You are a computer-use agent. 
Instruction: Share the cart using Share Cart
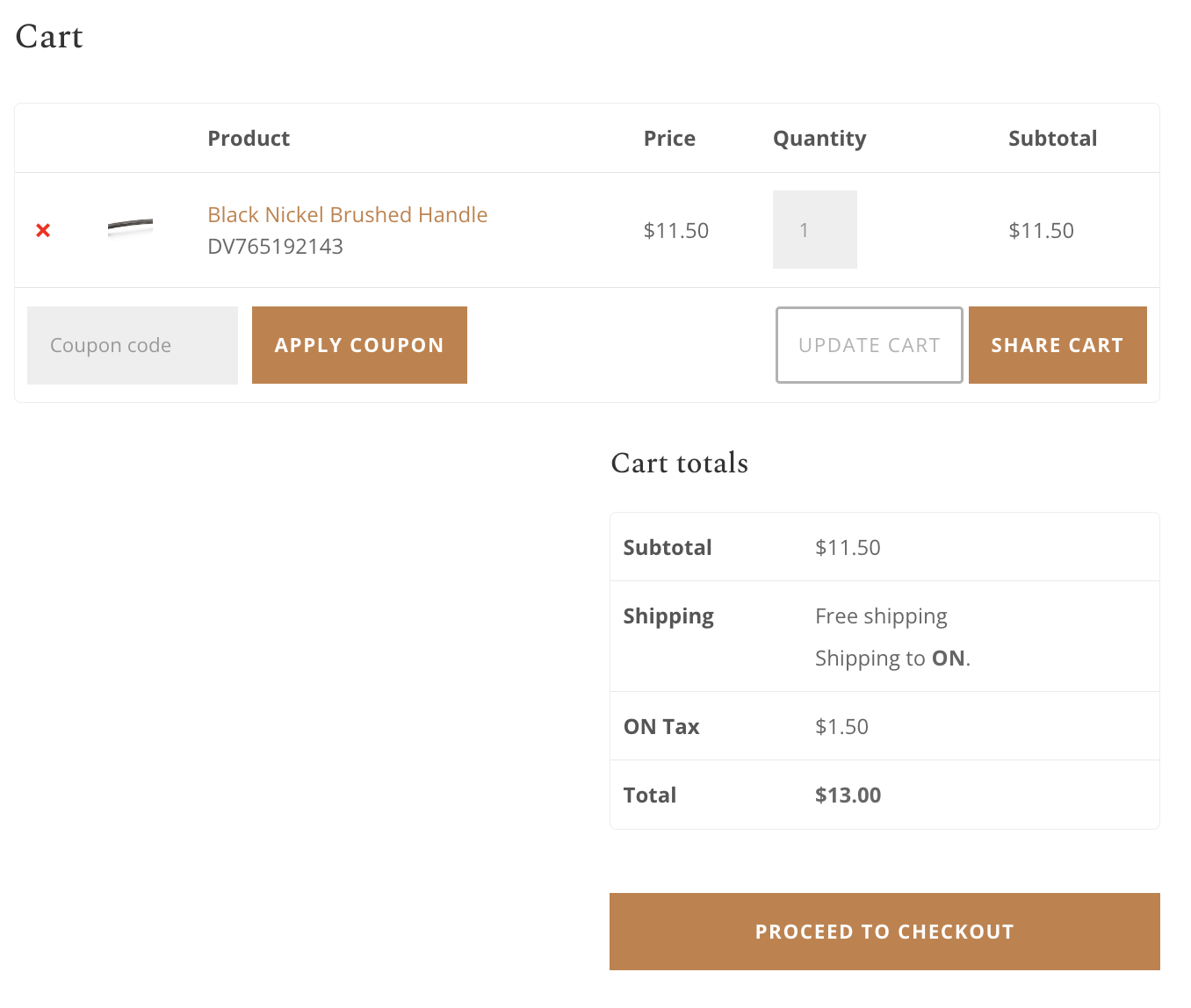coord(1057,345)
